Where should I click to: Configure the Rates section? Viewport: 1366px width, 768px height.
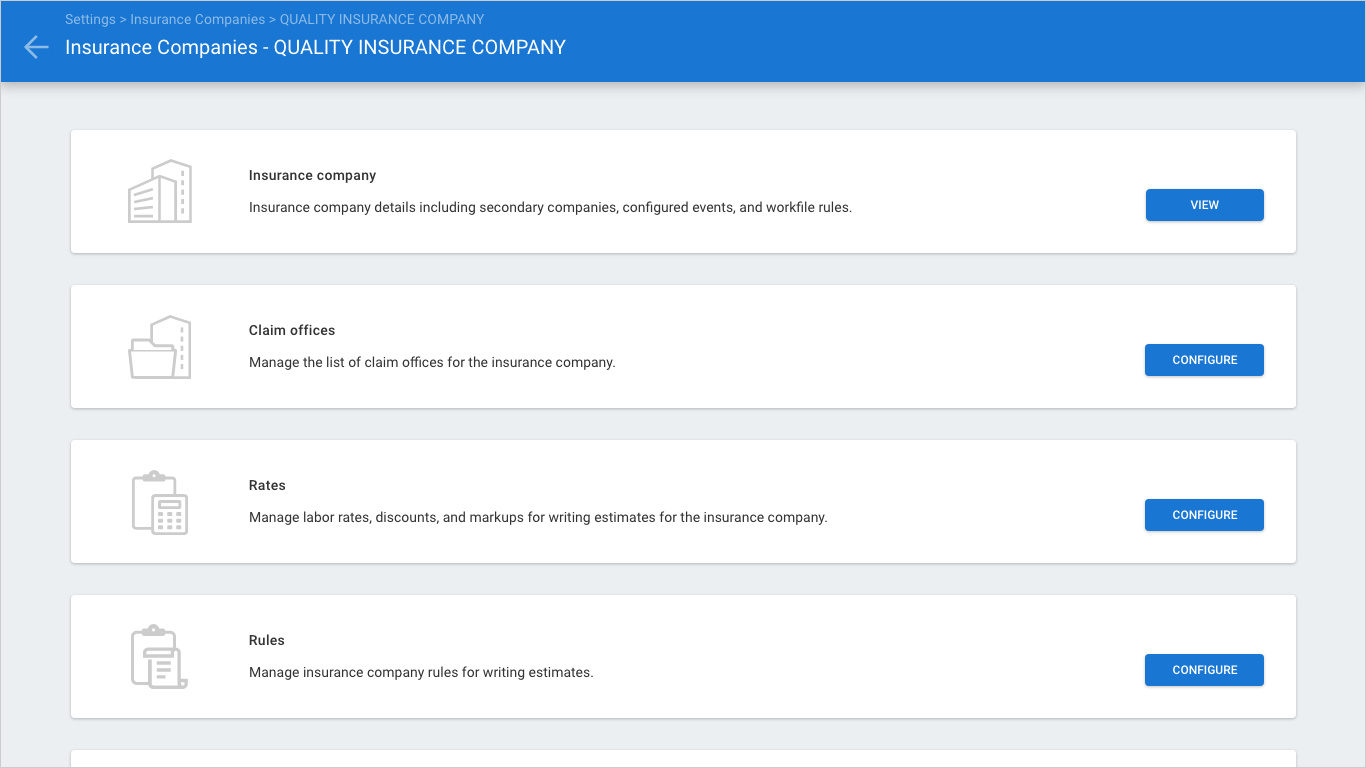pos(1204,515)
